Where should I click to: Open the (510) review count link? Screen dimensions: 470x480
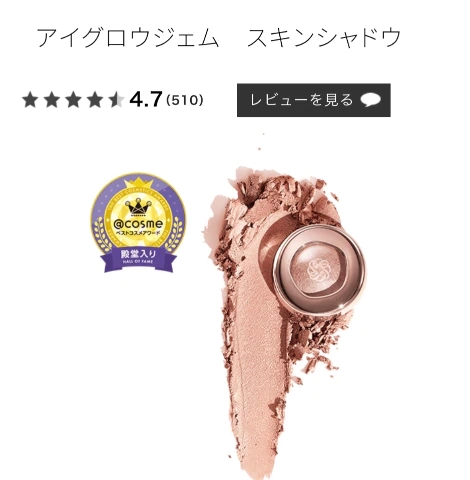[x=184, y=100]
